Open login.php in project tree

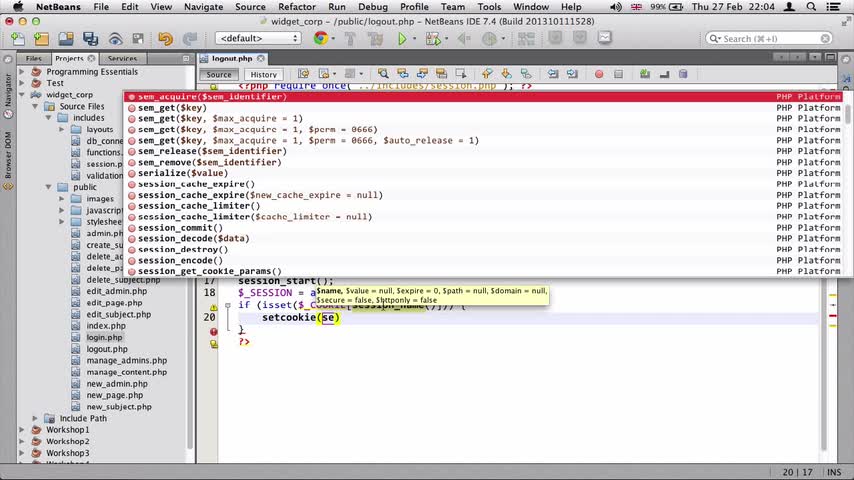pyautogui.click(x=105, y=337)
